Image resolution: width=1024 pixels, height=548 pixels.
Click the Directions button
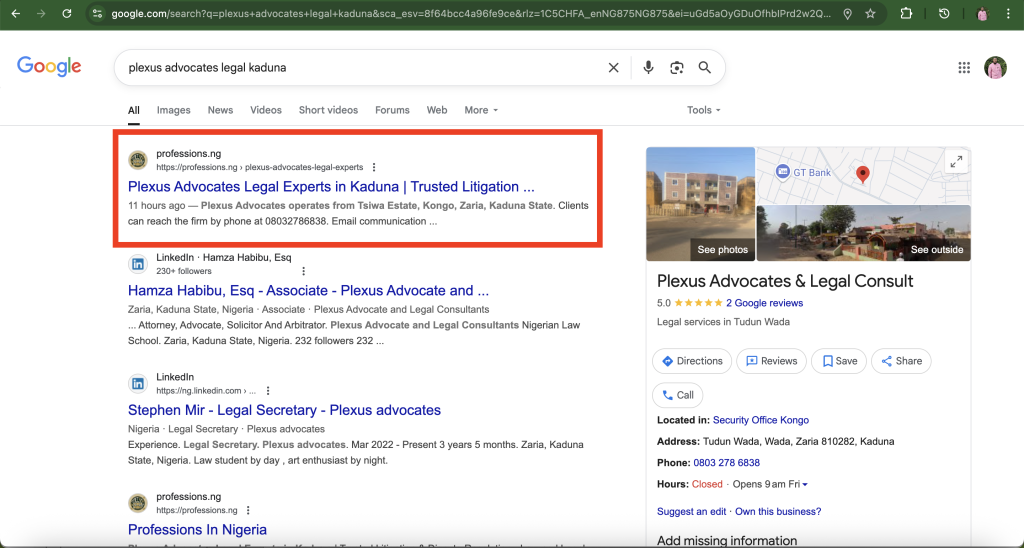[x=692, y=361]
